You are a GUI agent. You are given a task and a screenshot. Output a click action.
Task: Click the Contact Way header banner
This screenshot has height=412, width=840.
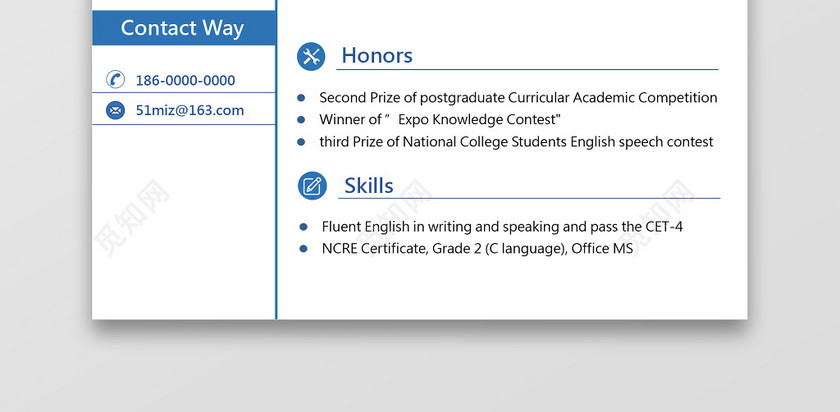(x=184, y=28)
